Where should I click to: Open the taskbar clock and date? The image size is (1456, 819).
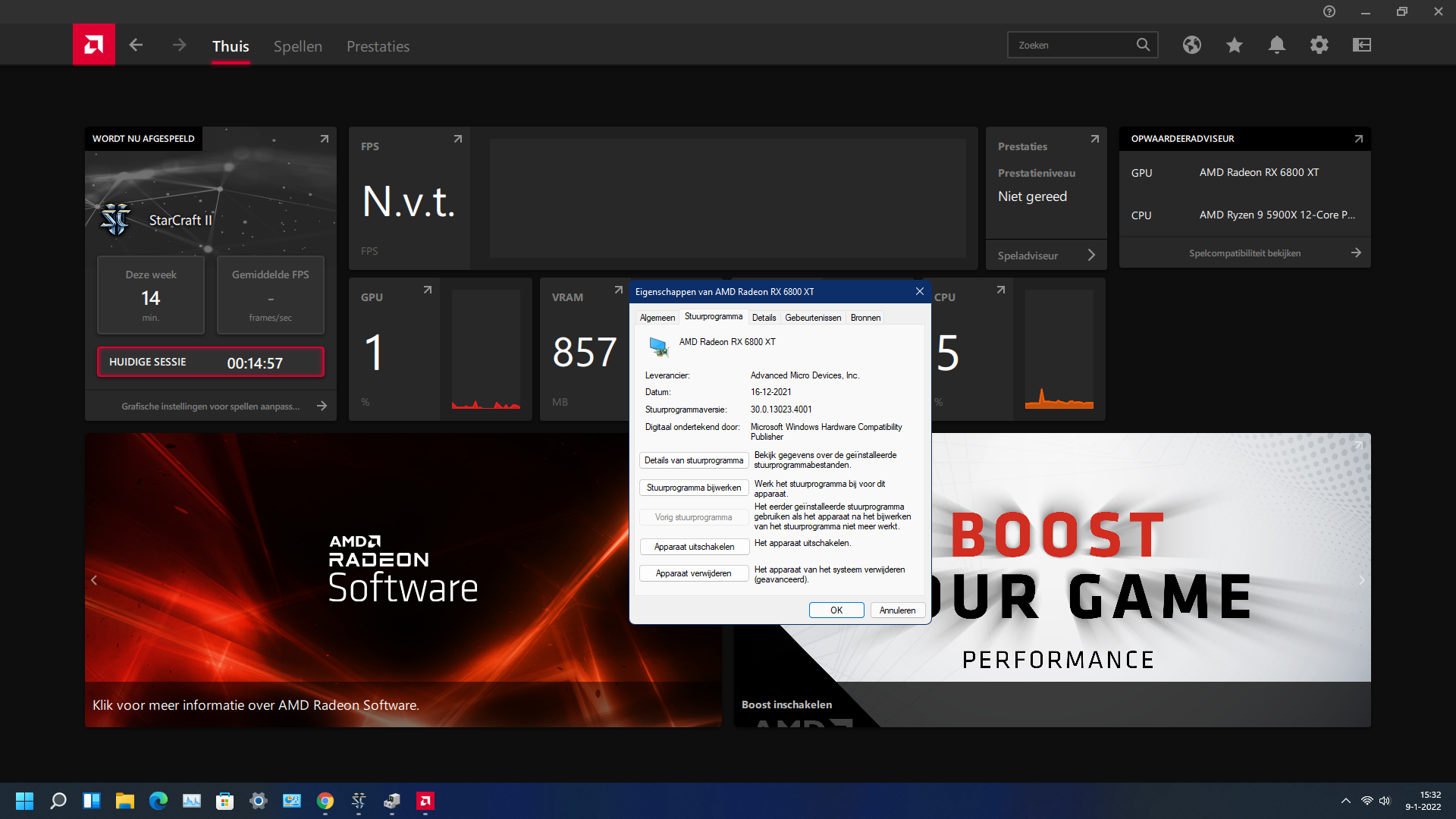click(x=1423, y=801)
